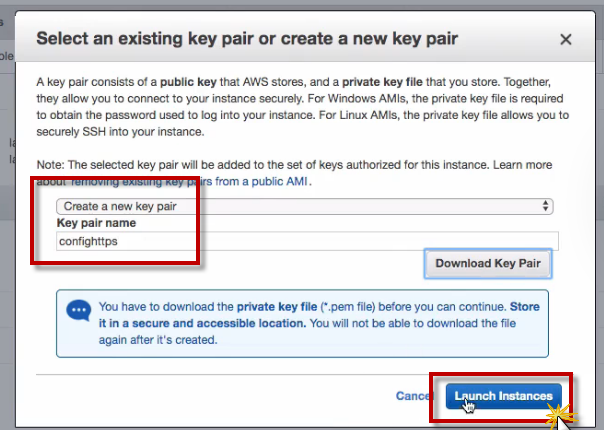
Task: Close the key pair dialog
Action: pos(565,40)
